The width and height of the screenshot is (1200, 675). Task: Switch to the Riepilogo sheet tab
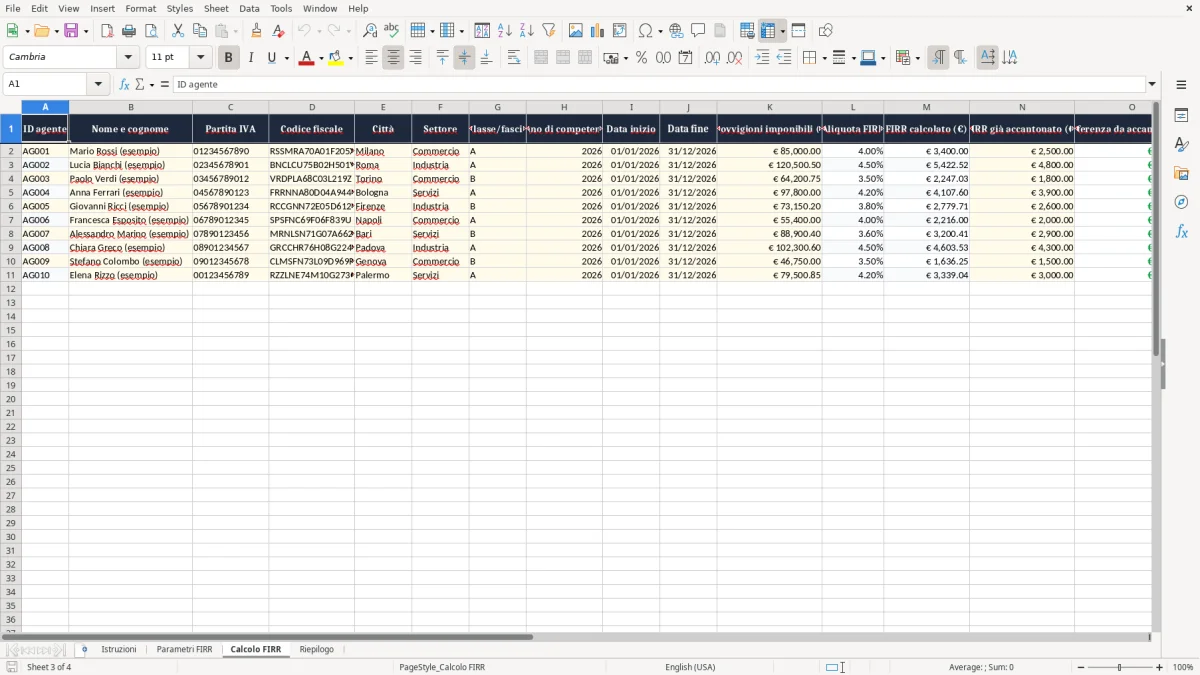coord(316,649)
